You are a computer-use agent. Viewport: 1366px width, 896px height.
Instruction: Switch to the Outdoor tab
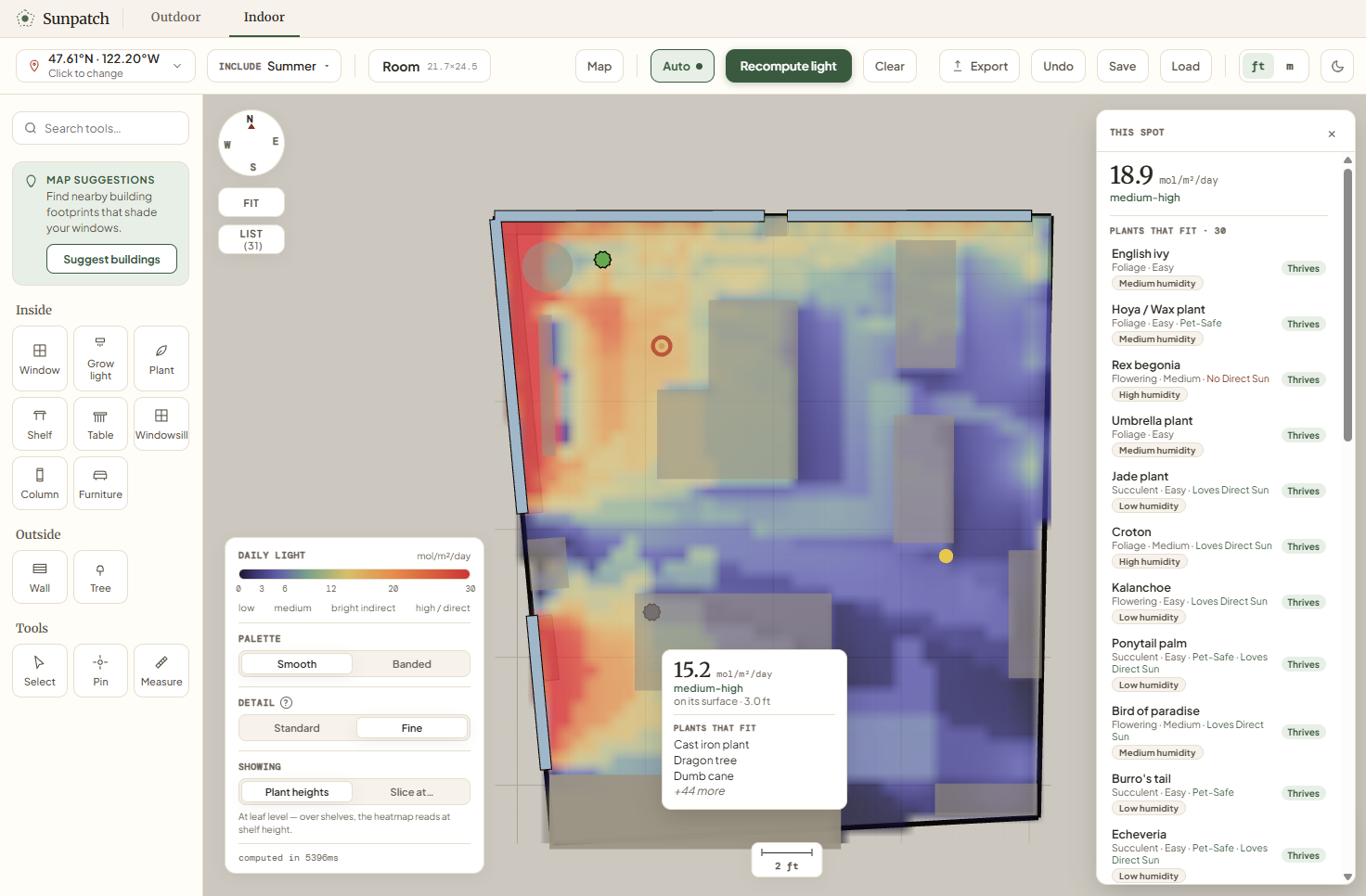click(175, 17)
